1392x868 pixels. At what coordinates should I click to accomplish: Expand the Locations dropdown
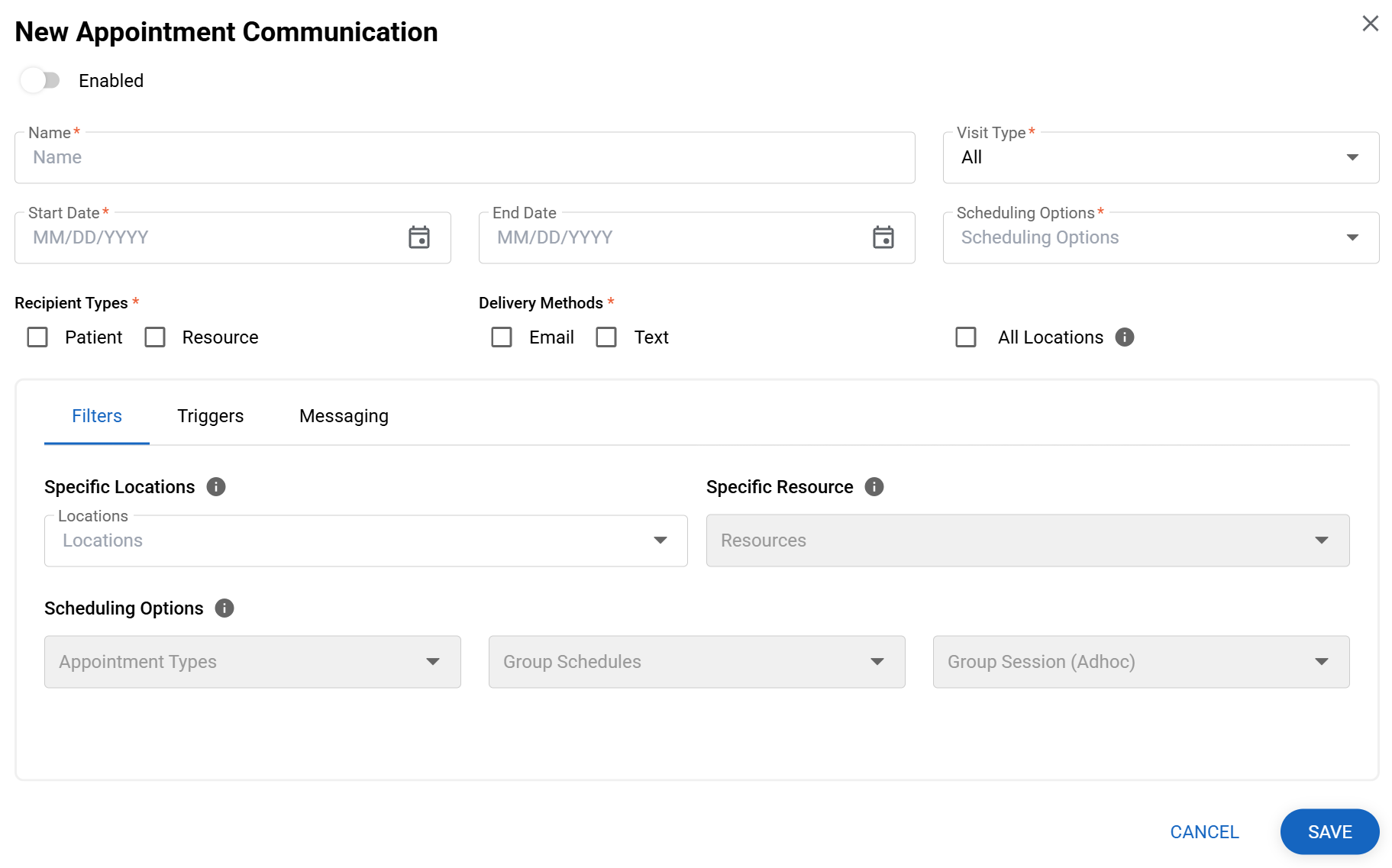click(365, 540)
